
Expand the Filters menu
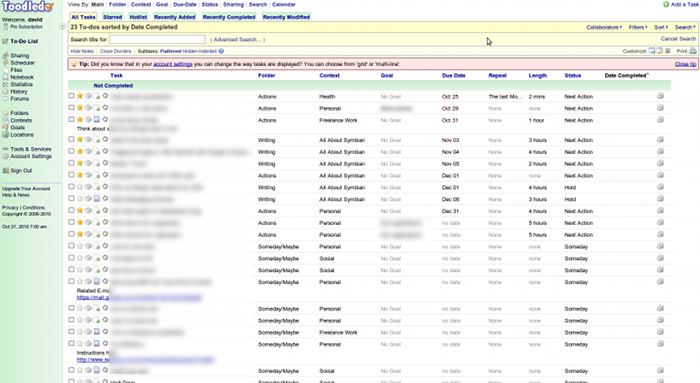point(638,27)
